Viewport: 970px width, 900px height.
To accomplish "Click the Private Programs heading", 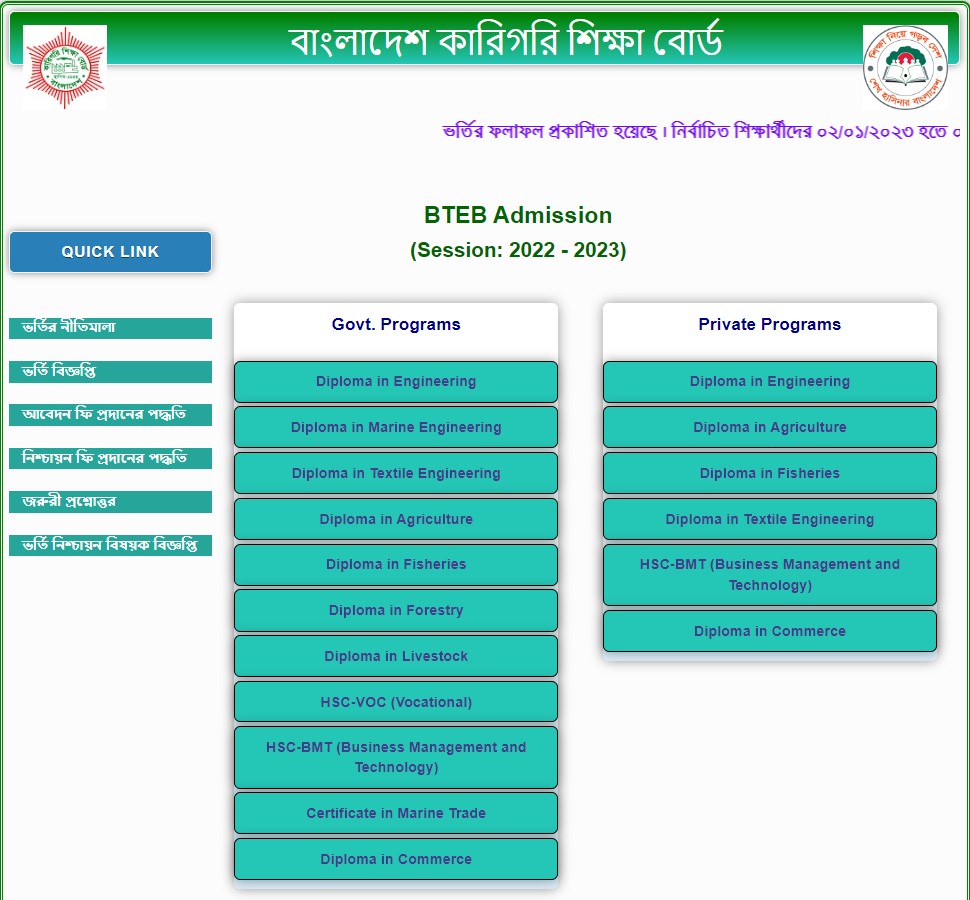I will coord(770,325).
